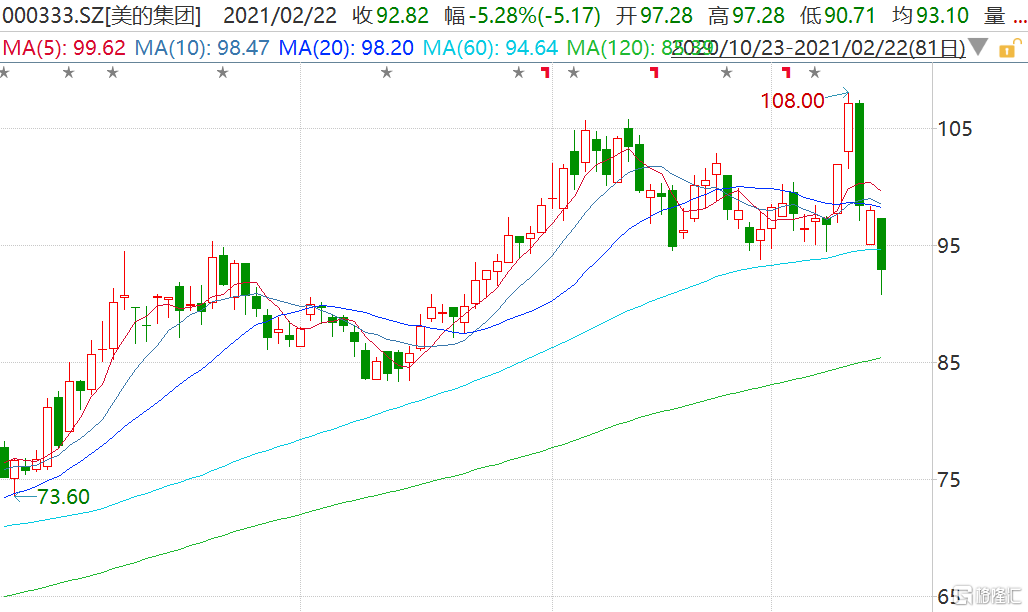Click the high price 高97.28

pyautogui.click(x=746, y=15)
